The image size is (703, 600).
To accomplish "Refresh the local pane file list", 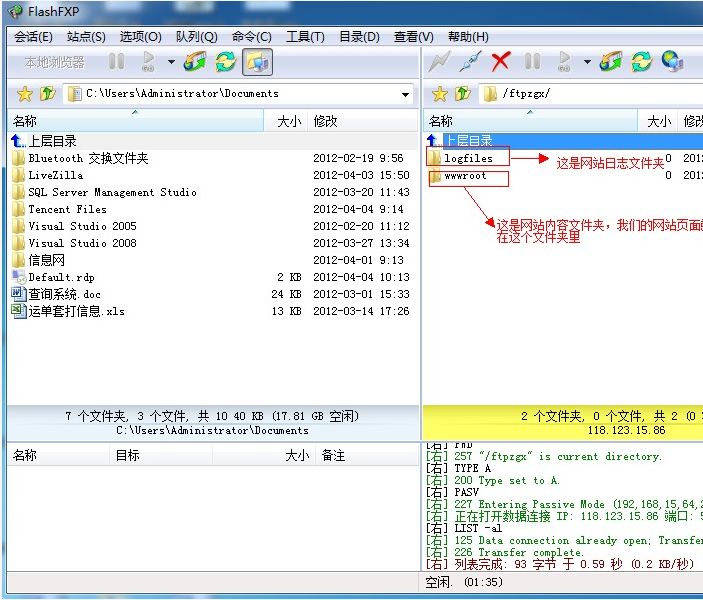I will 225,62.
